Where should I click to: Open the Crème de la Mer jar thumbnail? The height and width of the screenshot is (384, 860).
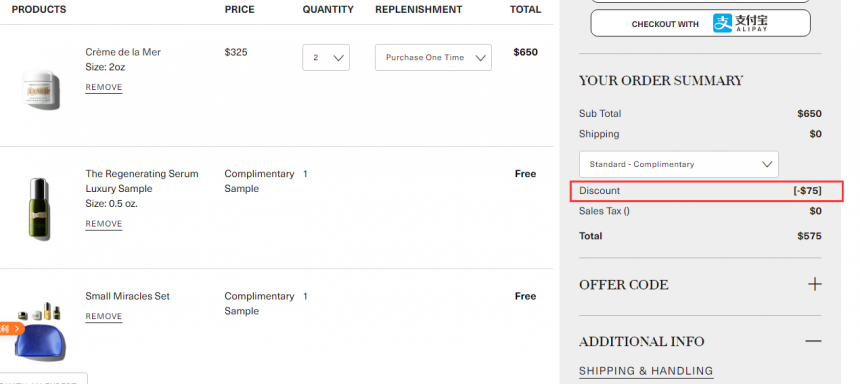coord(41,89)
